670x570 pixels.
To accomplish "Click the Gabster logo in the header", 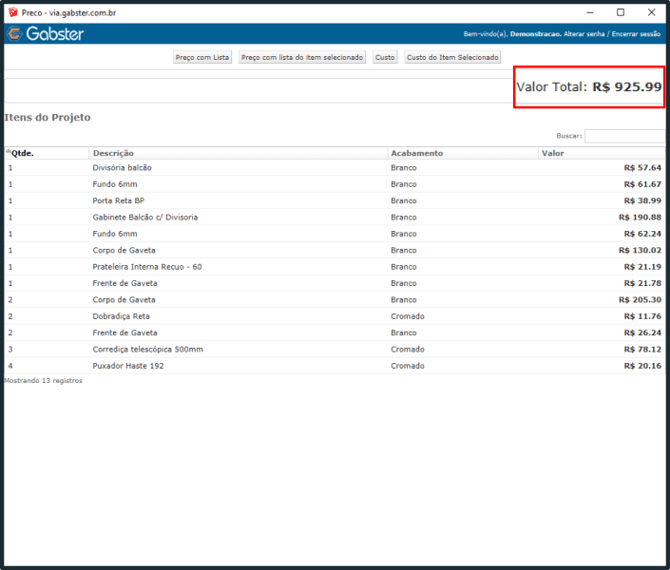I will click(x=46, y=34).
